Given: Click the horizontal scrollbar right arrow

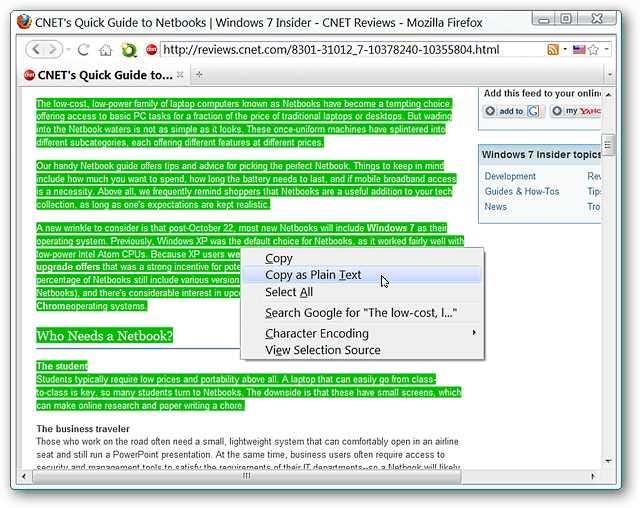Looking at the screenshot, I should (593, 476).
